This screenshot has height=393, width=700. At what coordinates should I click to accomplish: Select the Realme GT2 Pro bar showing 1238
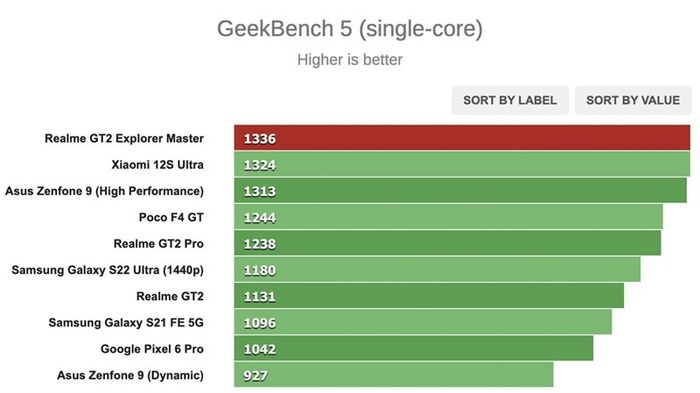[x=447, y=243]
